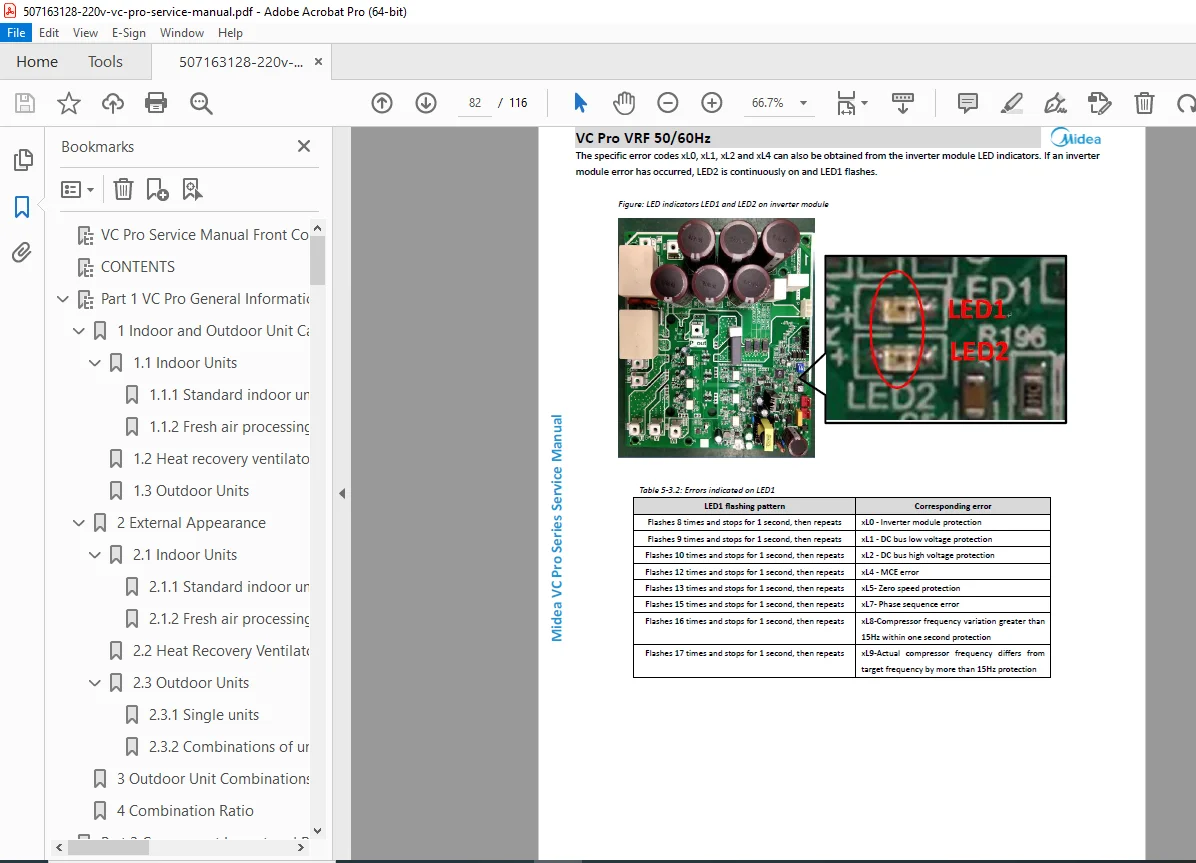Collapse Part 1 VC Pro General Information
1196x863 pixels.
(x=63, y=299)
